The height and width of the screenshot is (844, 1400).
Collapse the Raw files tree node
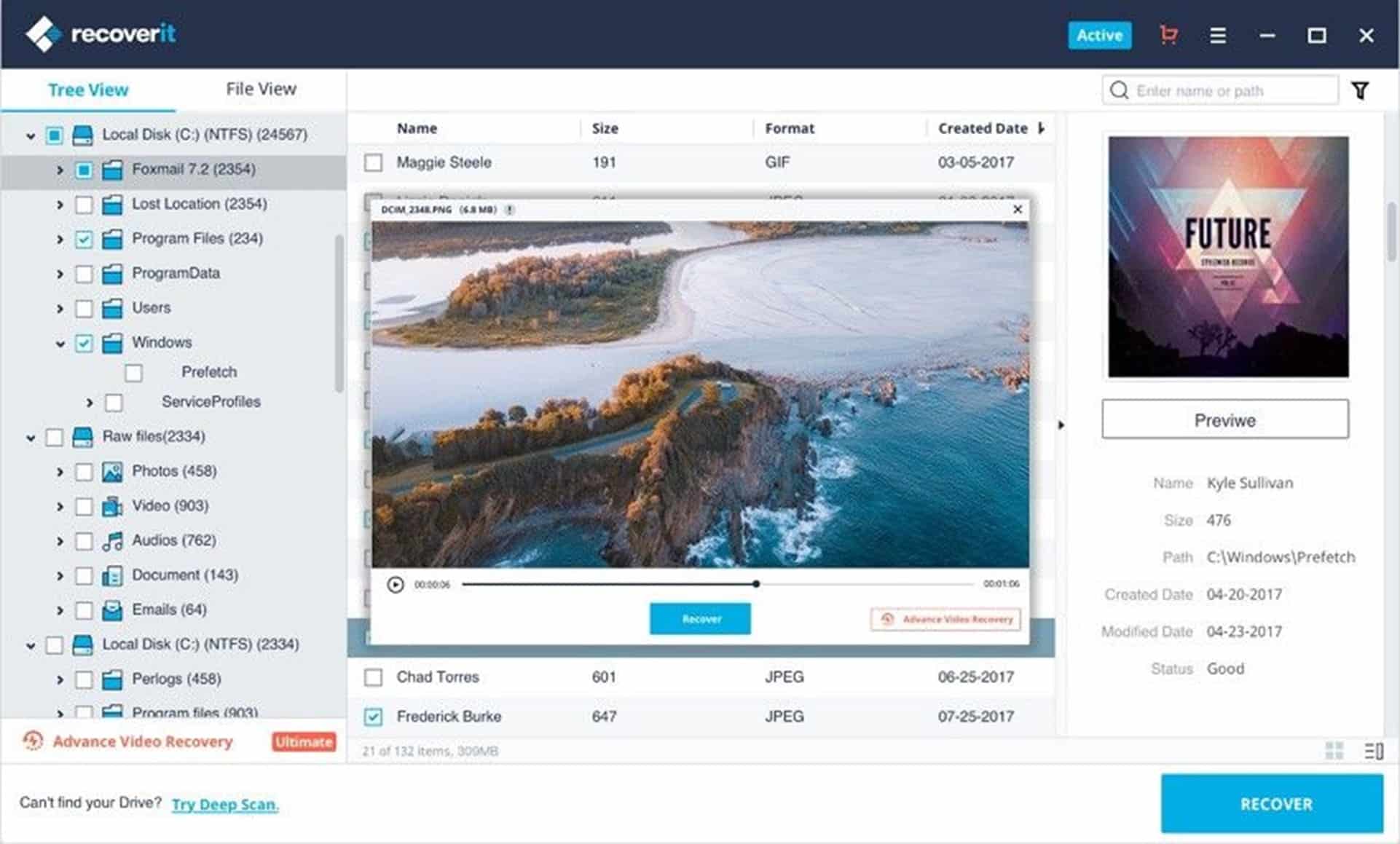[31, 438]
